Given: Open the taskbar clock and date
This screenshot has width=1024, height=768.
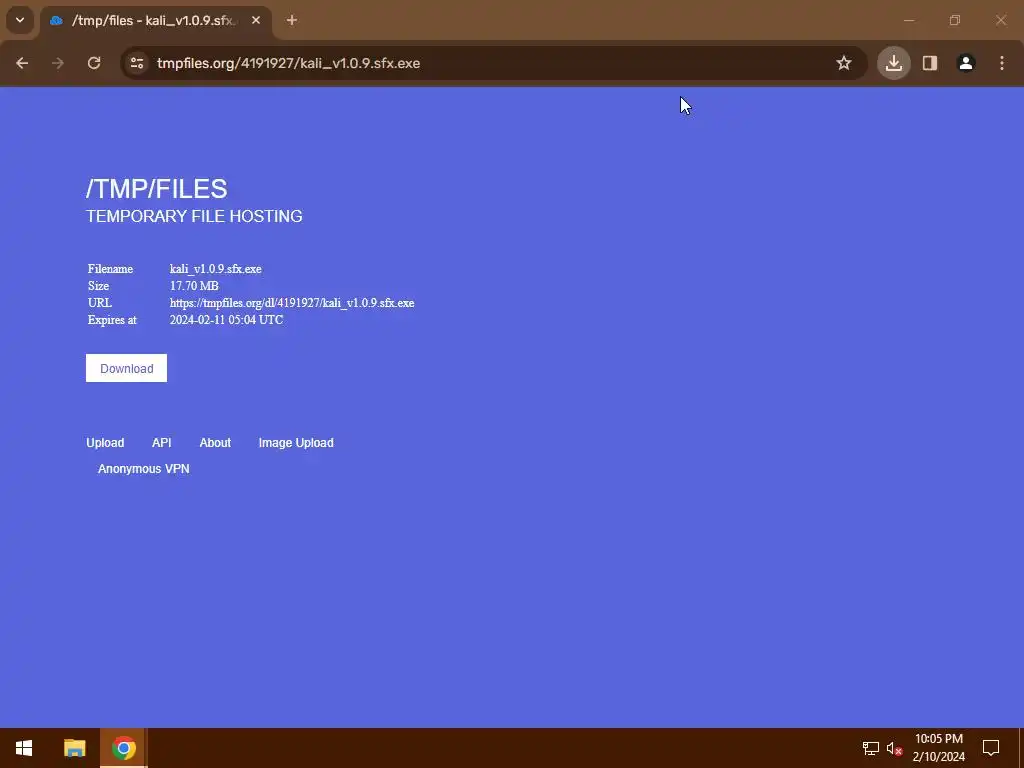Looking at the screenshot, I should pyautogui.click(x=938, y=748).
